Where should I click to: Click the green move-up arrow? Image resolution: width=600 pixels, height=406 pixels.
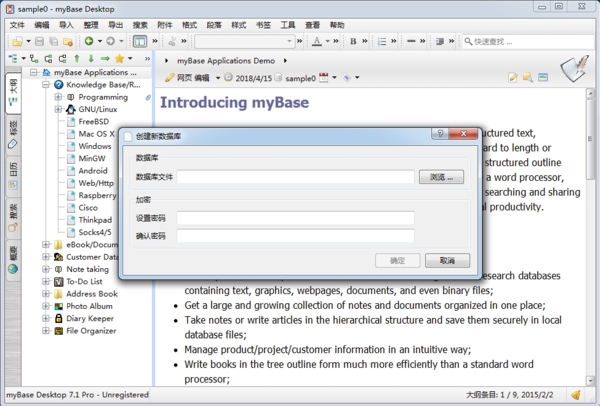[x=77, y=59]
